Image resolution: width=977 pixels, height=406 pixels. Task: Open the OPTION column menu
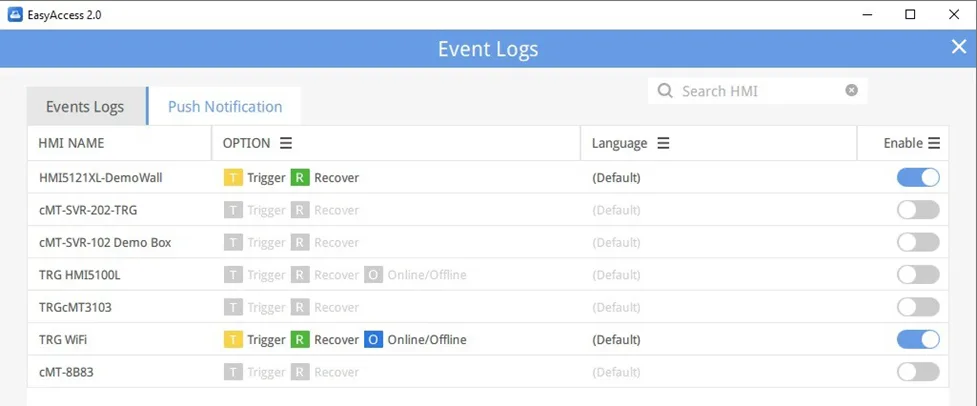click(x=285, y=143)
